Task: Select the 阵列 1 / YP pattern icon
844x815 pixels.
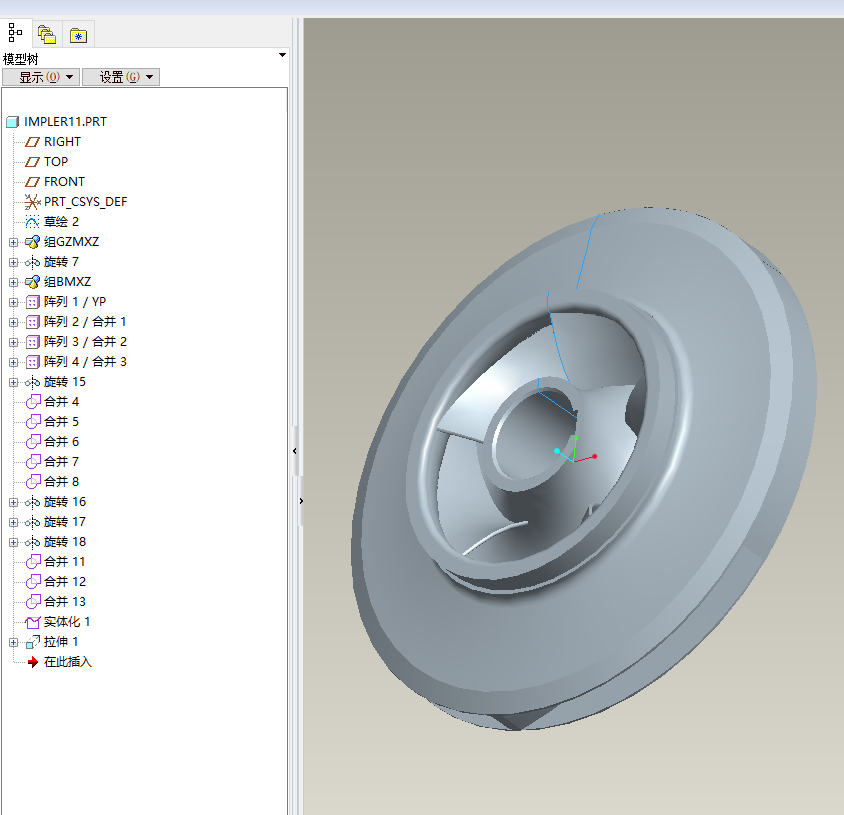Action: (x=32, y=302)
